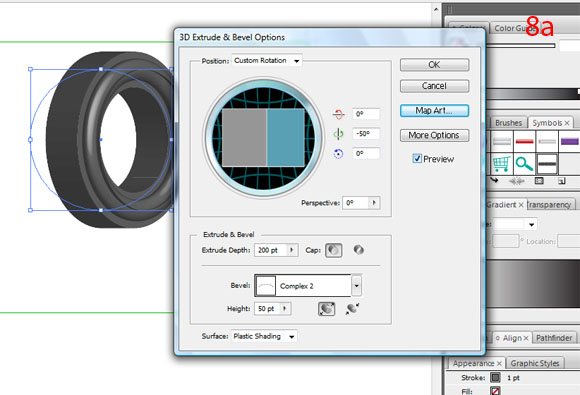
Task: Open the Graphic Styles tab
Action: pos(535,363)
